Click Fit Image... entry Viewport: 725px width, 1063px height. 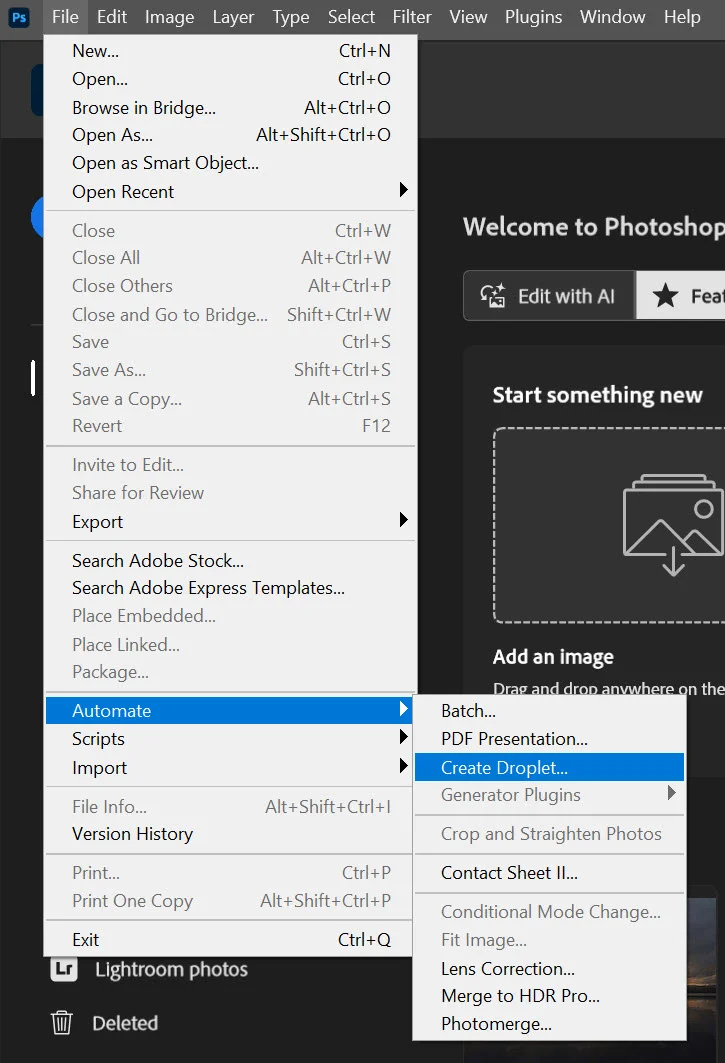[549, 940]
